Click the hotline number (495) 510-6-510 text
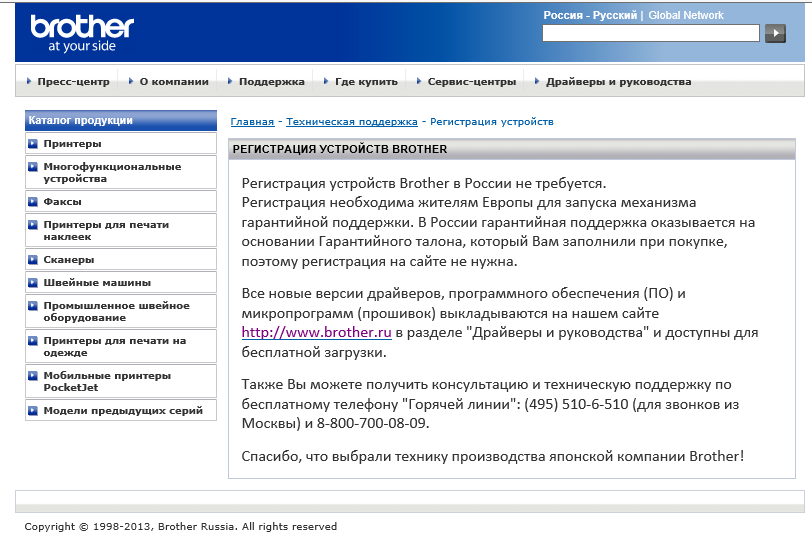 click(576, 404)
